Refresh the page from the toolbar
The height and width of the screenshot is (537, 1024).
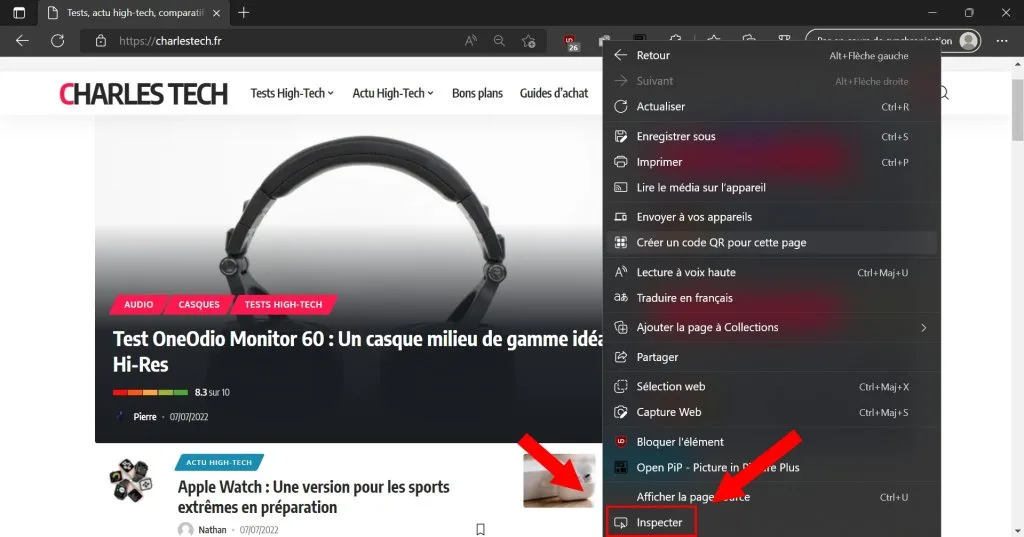tap(57, 41)
